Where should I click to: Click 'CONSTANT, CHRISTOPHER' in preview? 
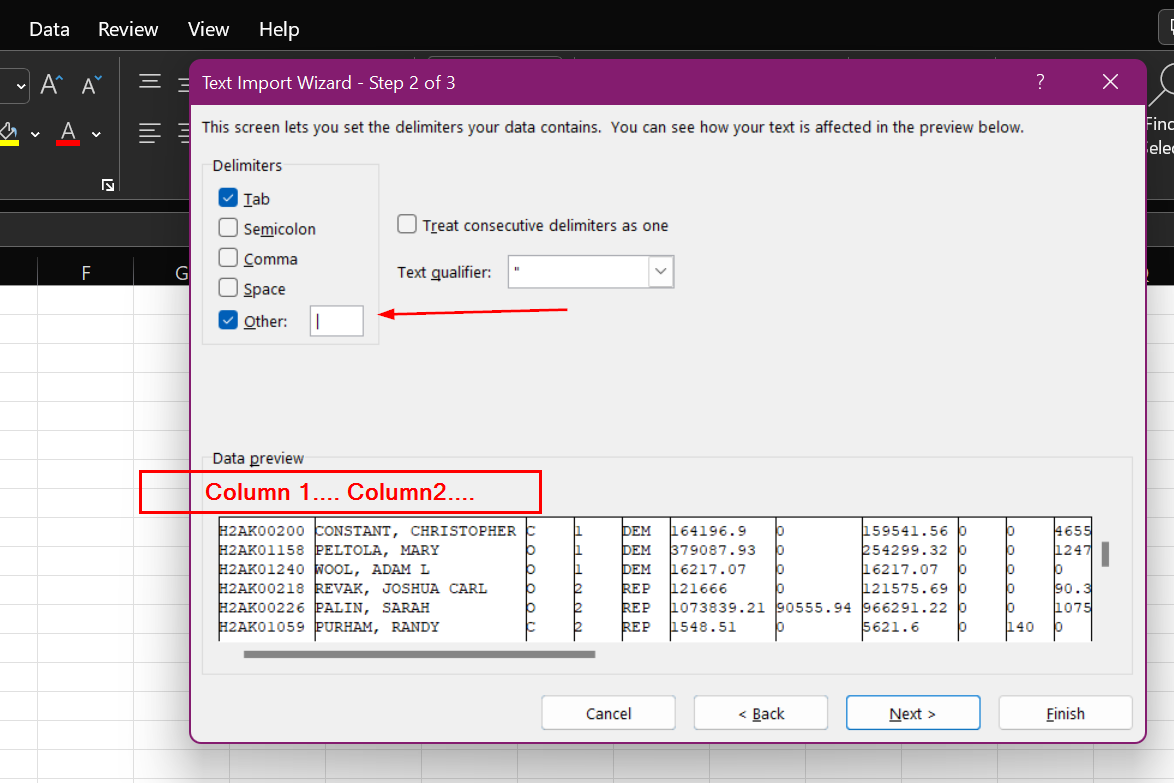pos(416,531)
